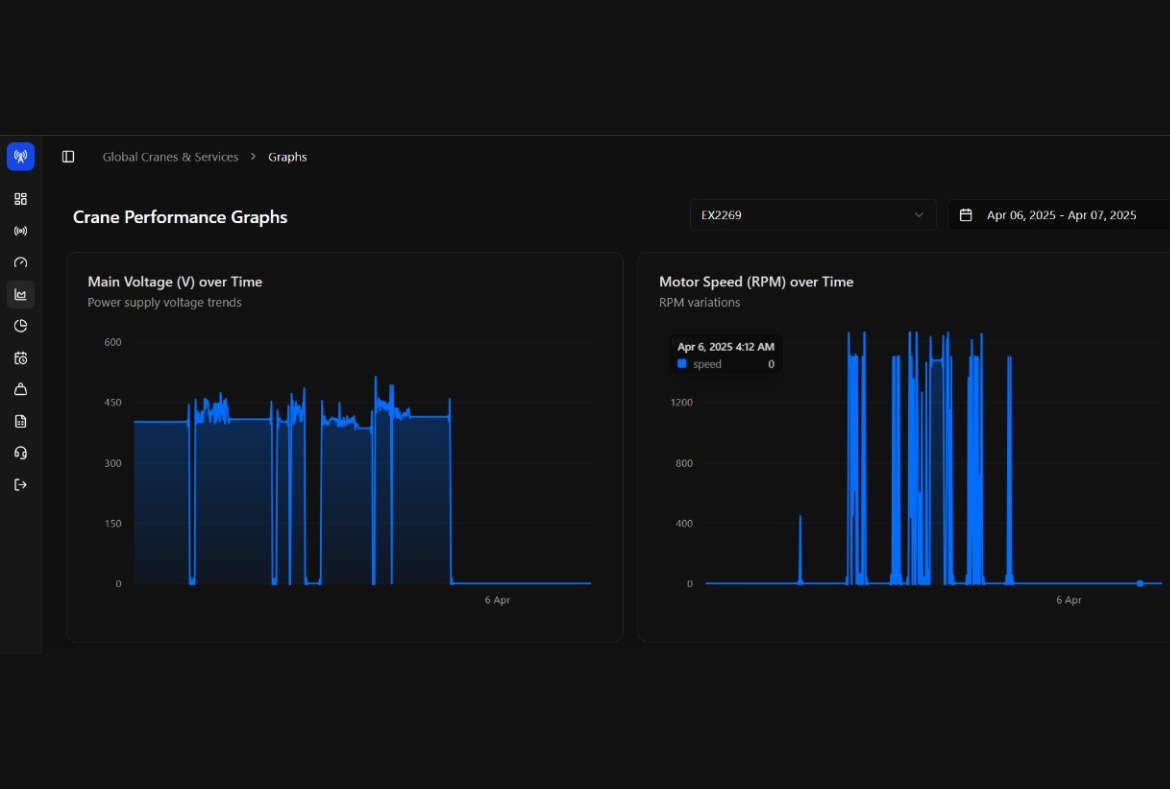Viewport: 1170px width, 789px height.
Task: Open the pie chart icon in sidebar
Action: click(20, 326)
